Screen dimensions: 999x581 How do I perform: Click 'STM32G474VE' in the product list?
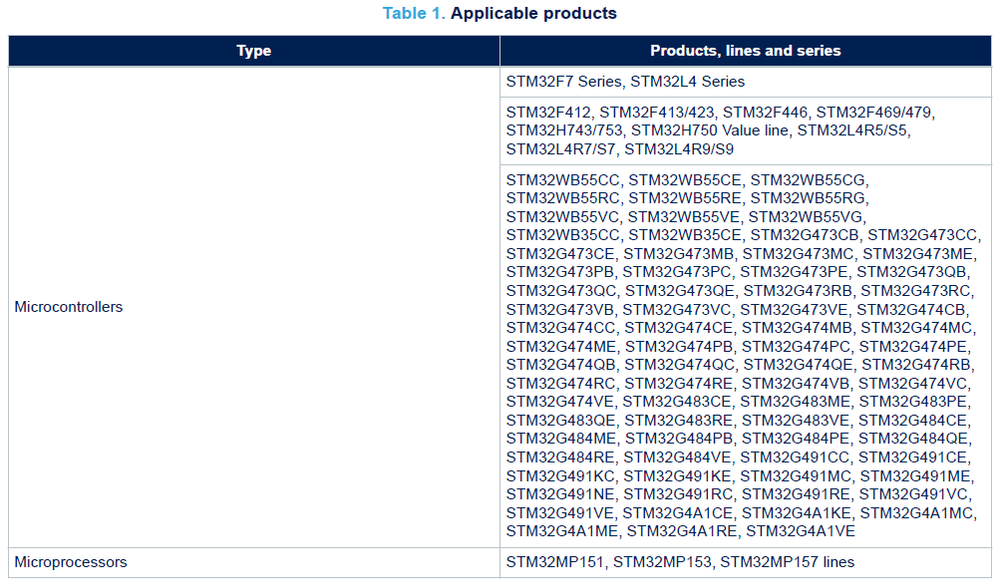[x=560, y=402]
